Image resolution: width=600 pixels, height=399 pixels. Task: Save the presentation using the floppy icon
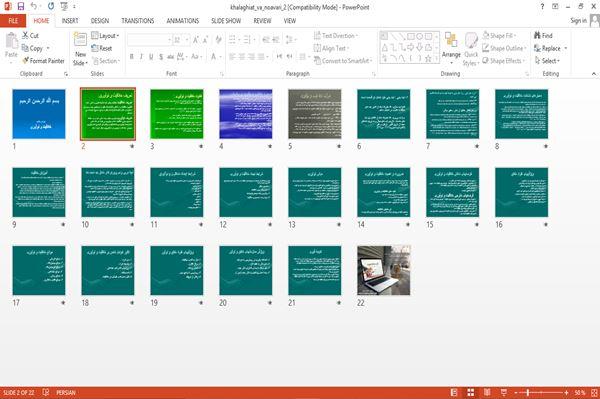point(21,6)
